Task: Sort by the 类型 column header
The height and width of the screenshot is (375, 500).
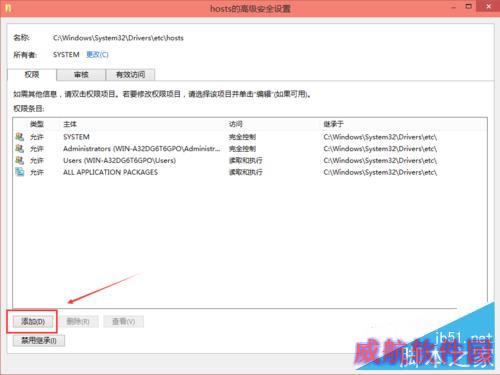Action: point(37,124)
